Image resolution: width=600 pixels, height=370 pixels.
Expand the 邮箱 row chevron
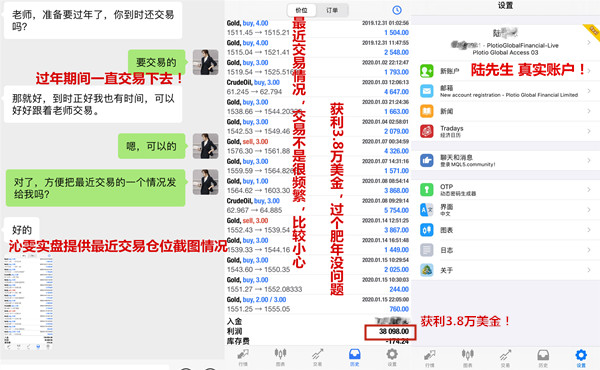coord(589,91)
